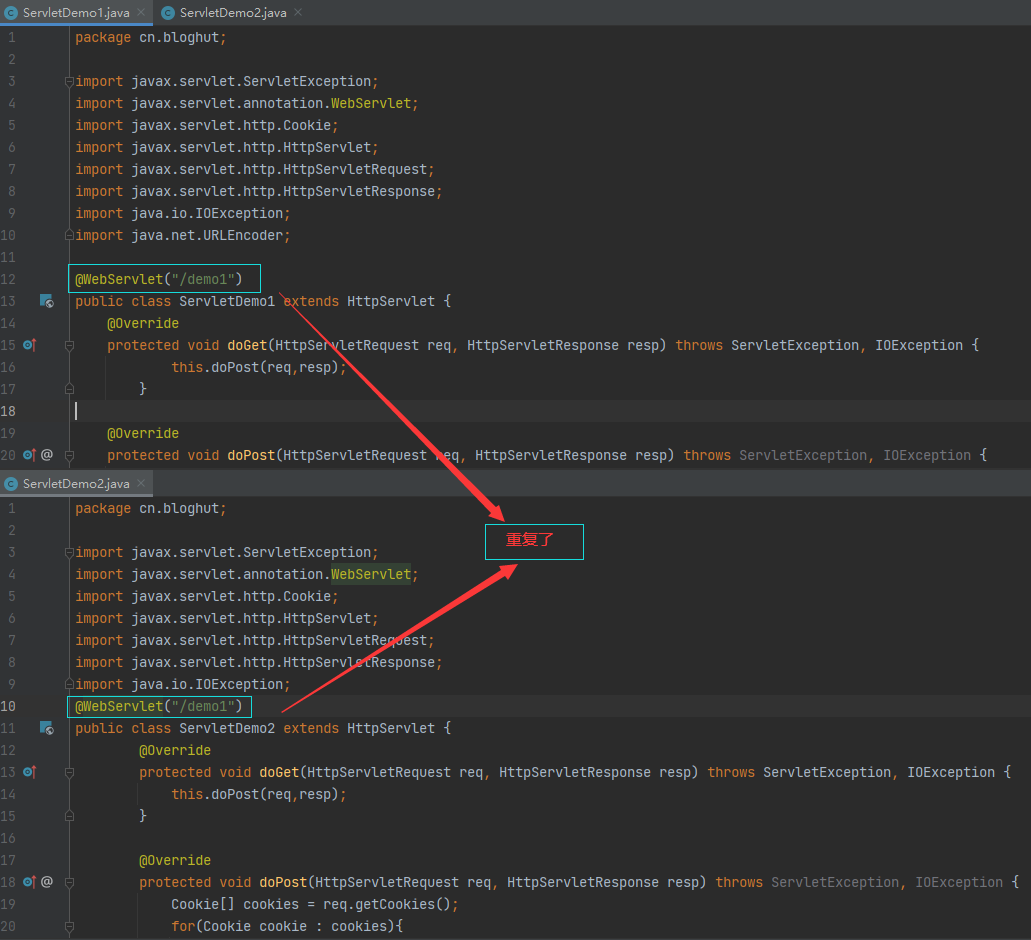Screen dimensions: 1031x940
Task: Select the ServletDemo2.java tab beside ServletDemo1.java
Action: (233, 12)
